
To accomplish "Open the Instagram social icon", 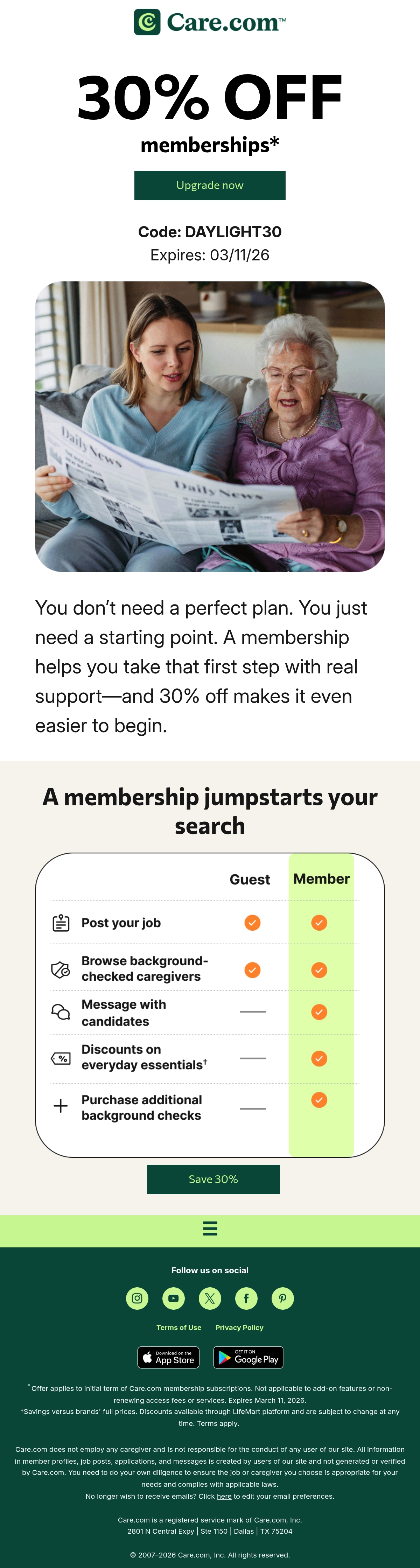I will tap(137, 1298).
